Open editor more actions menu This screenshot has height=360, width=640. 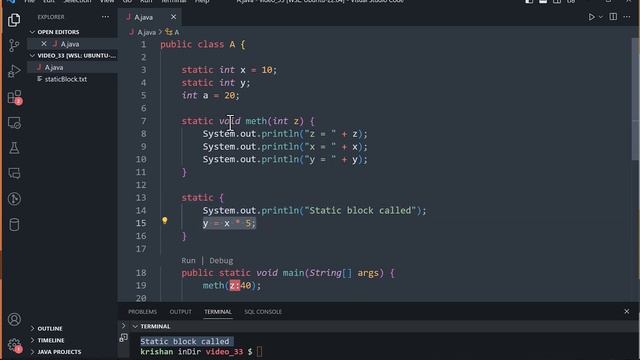point(627,17)
